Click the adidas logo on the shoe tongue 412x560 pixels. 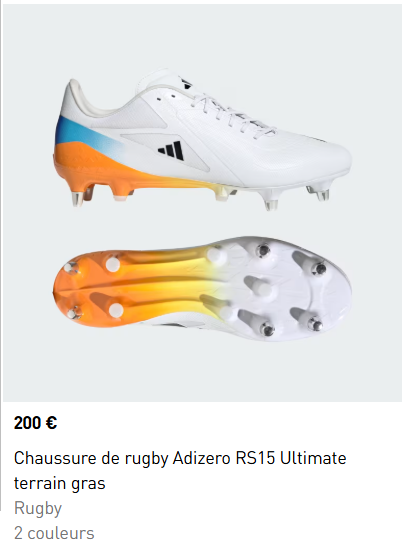tap(186, 83)
